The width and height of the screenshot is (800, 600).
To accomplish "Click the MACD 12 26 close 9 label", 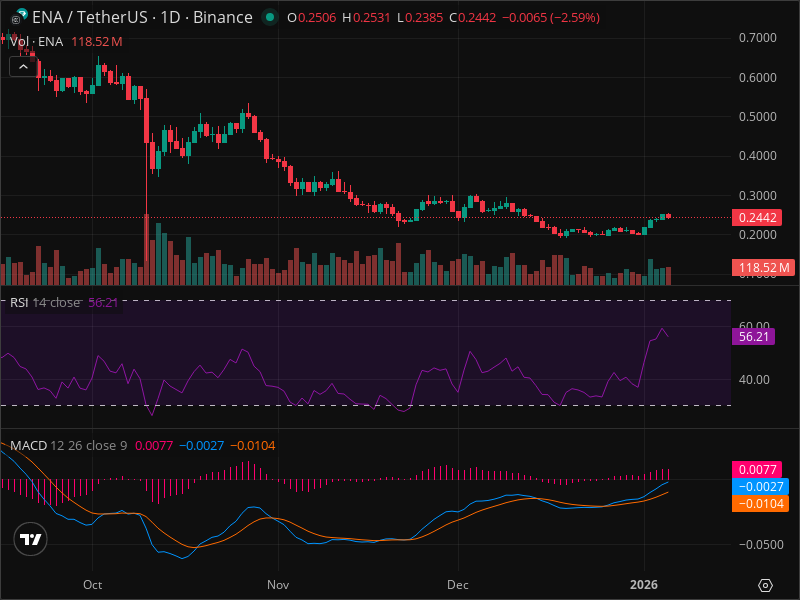I will 69,445.
